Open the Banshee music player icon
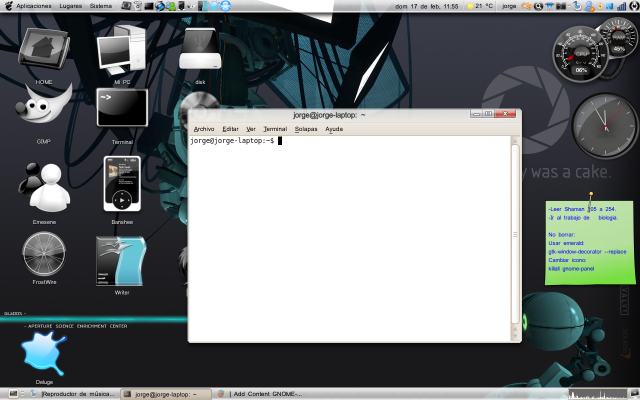 pyautogui.click(x=122, y=184)
